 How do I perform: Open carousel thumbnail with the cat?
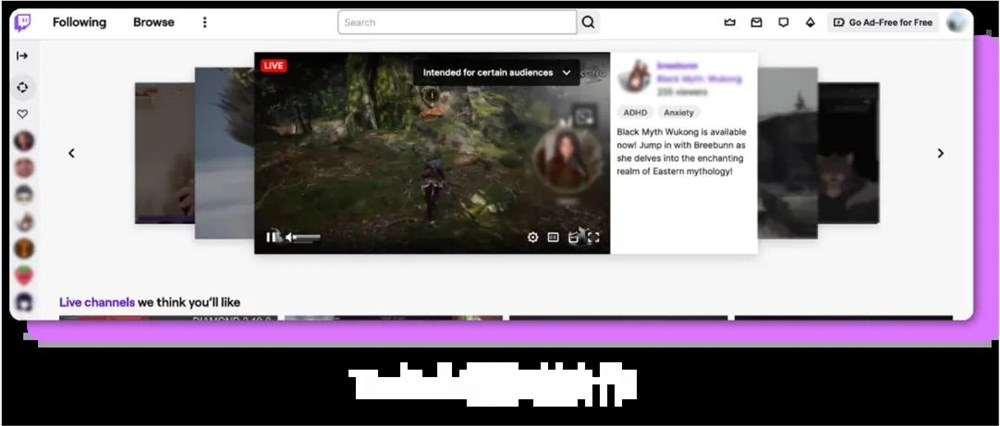(849, 153)
